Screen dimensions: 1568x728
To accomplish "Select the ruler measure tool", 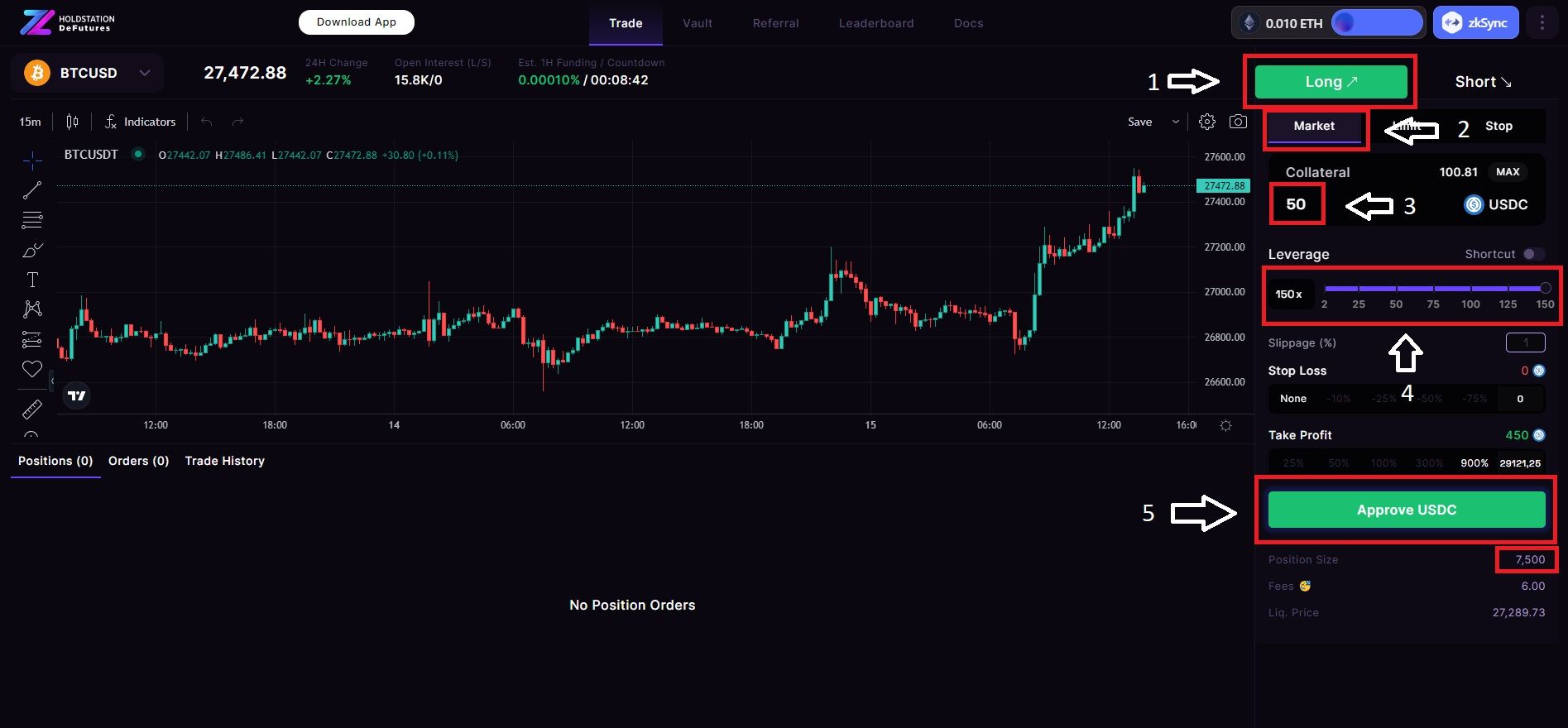I will [x=32, y=409].
